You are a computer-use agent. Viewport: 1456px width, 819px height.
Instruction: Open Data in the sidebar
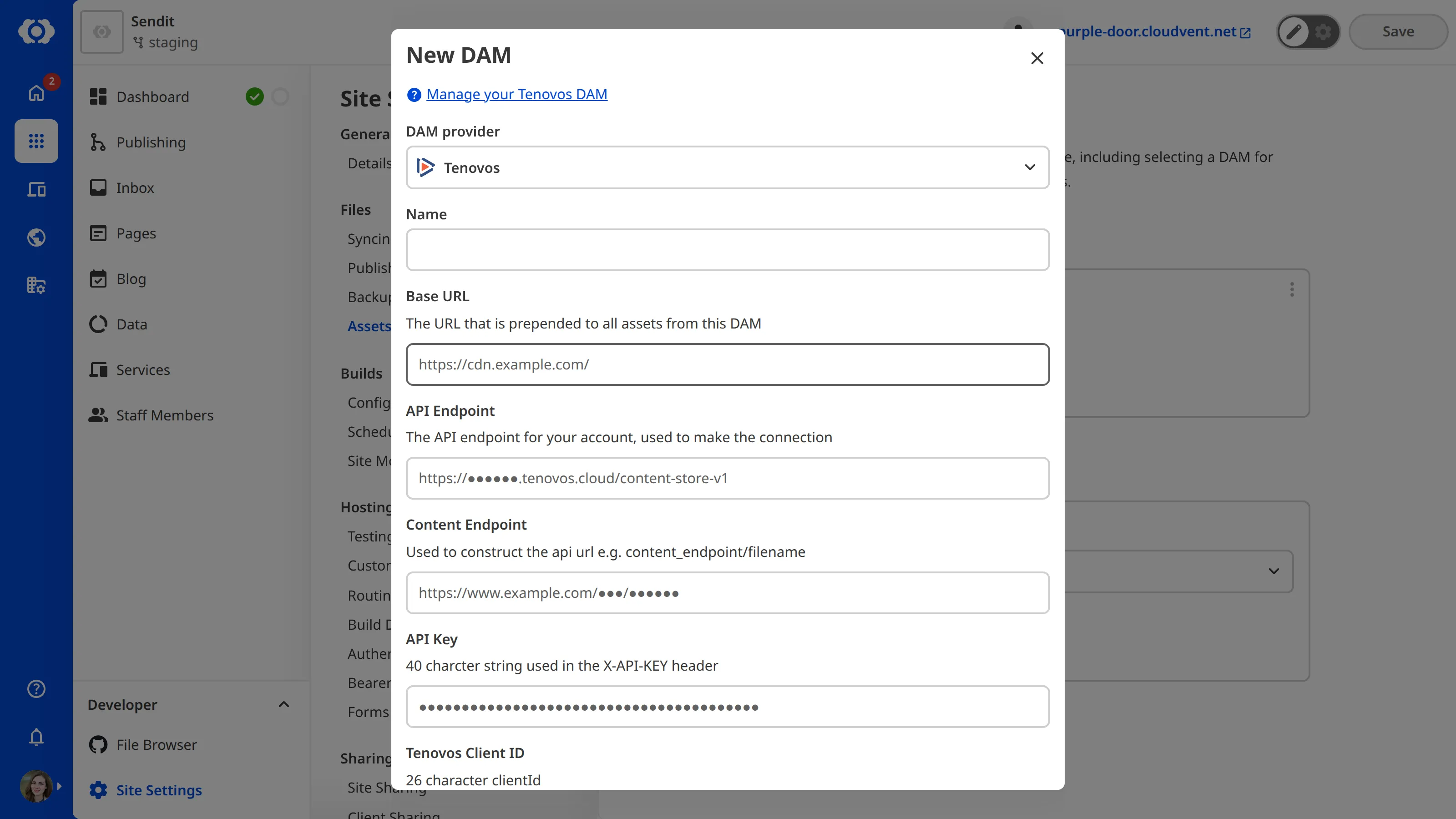click(x=131, y=324)
